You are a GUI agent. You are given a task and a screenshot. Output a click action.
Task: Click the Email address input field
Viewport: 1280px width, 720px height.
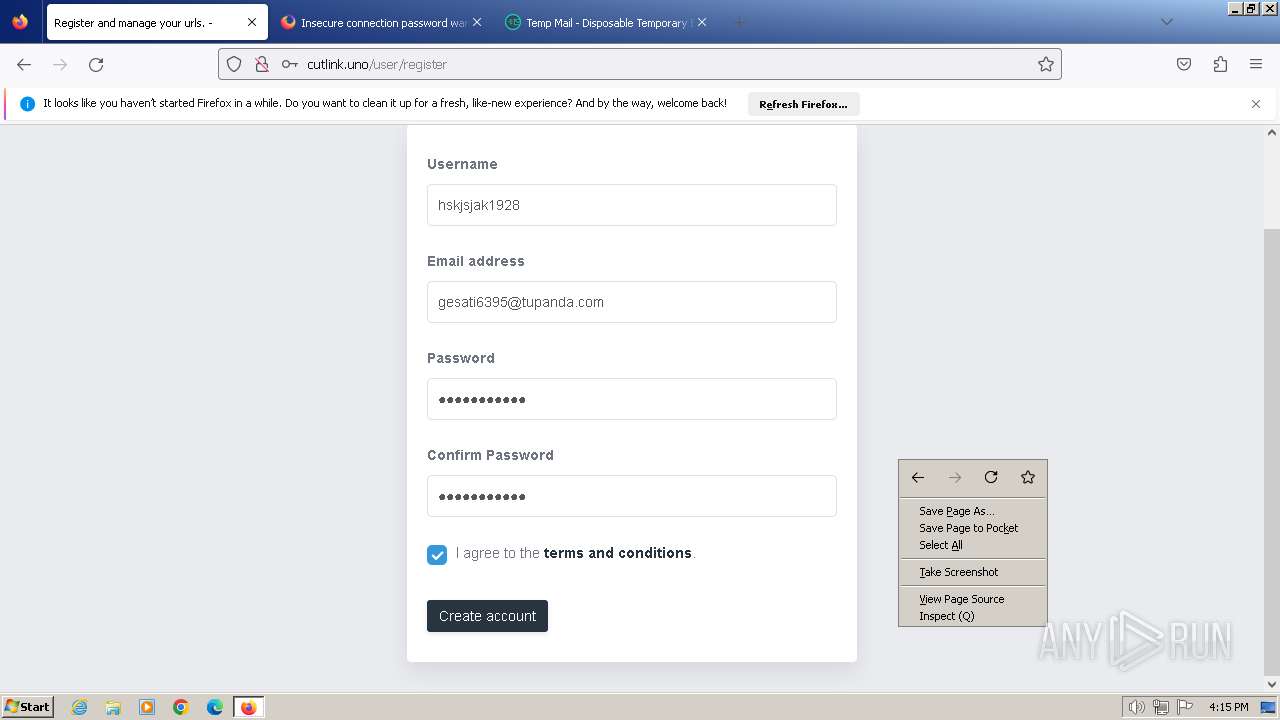pyautogui.click(x=632, y=302)
